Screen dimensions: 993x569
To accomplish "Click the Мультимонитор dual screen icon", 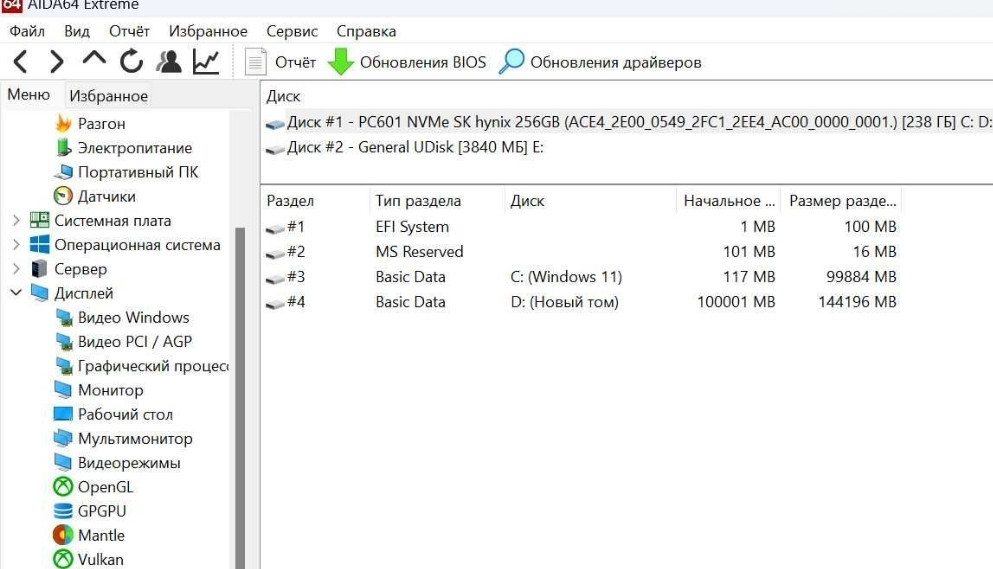I will (x=63, y=438).
